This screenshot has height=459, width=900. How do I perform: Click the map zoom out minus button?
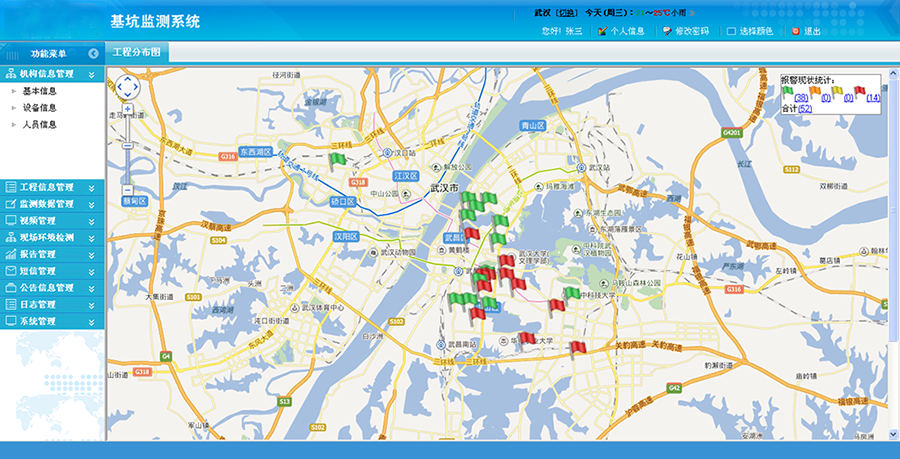tap(127, 189)
